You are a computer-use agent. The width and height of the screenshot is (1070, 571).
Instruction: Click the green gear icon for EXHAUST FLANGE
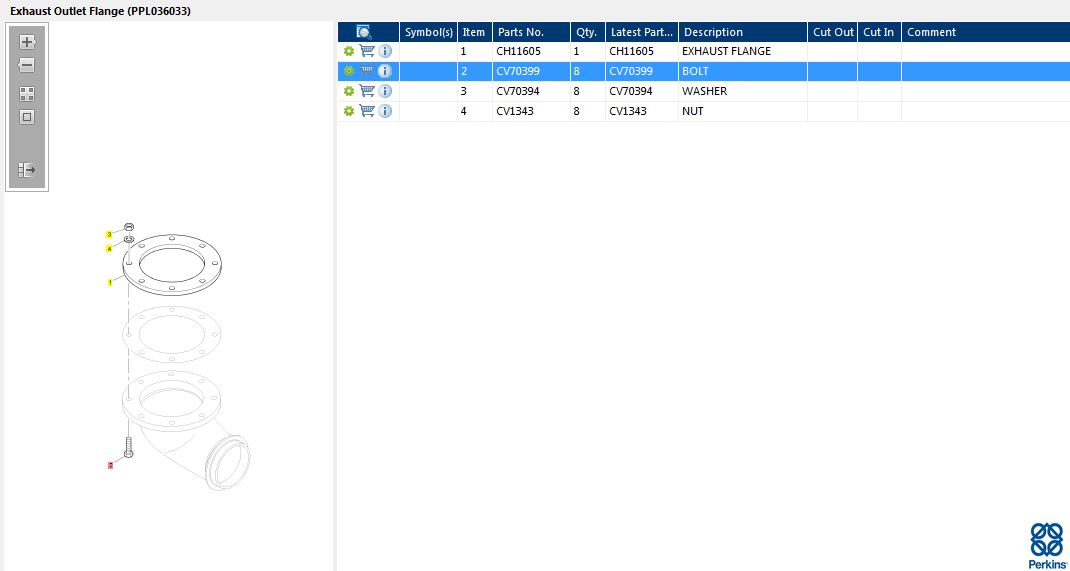(x=349, y=51)
